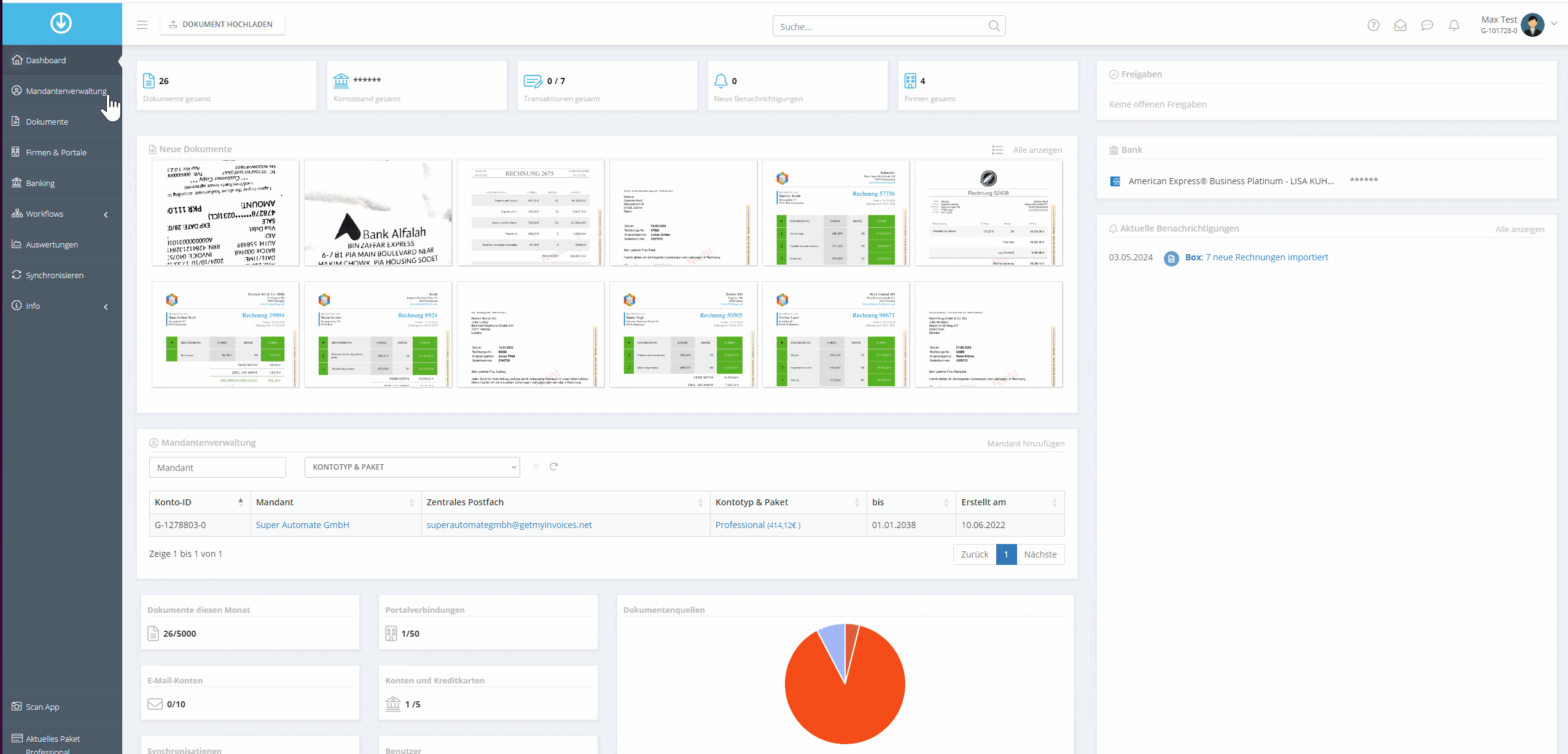Viewport: 1568px width, 754px height.
Task: Open the Super Automate GmbH link
Action: tap(302, 525)
